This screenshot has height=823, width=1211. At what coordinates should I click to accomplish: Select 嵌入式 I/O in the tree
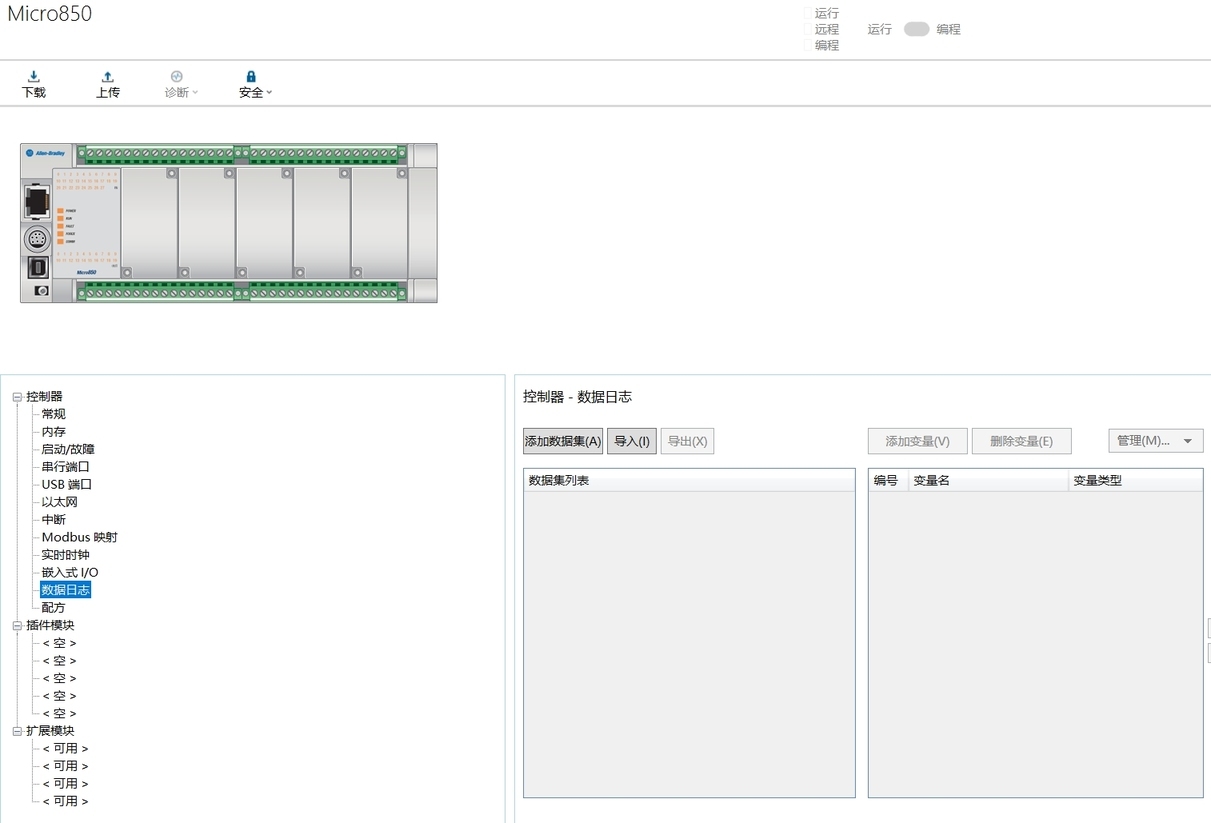(x=70, y=572)
